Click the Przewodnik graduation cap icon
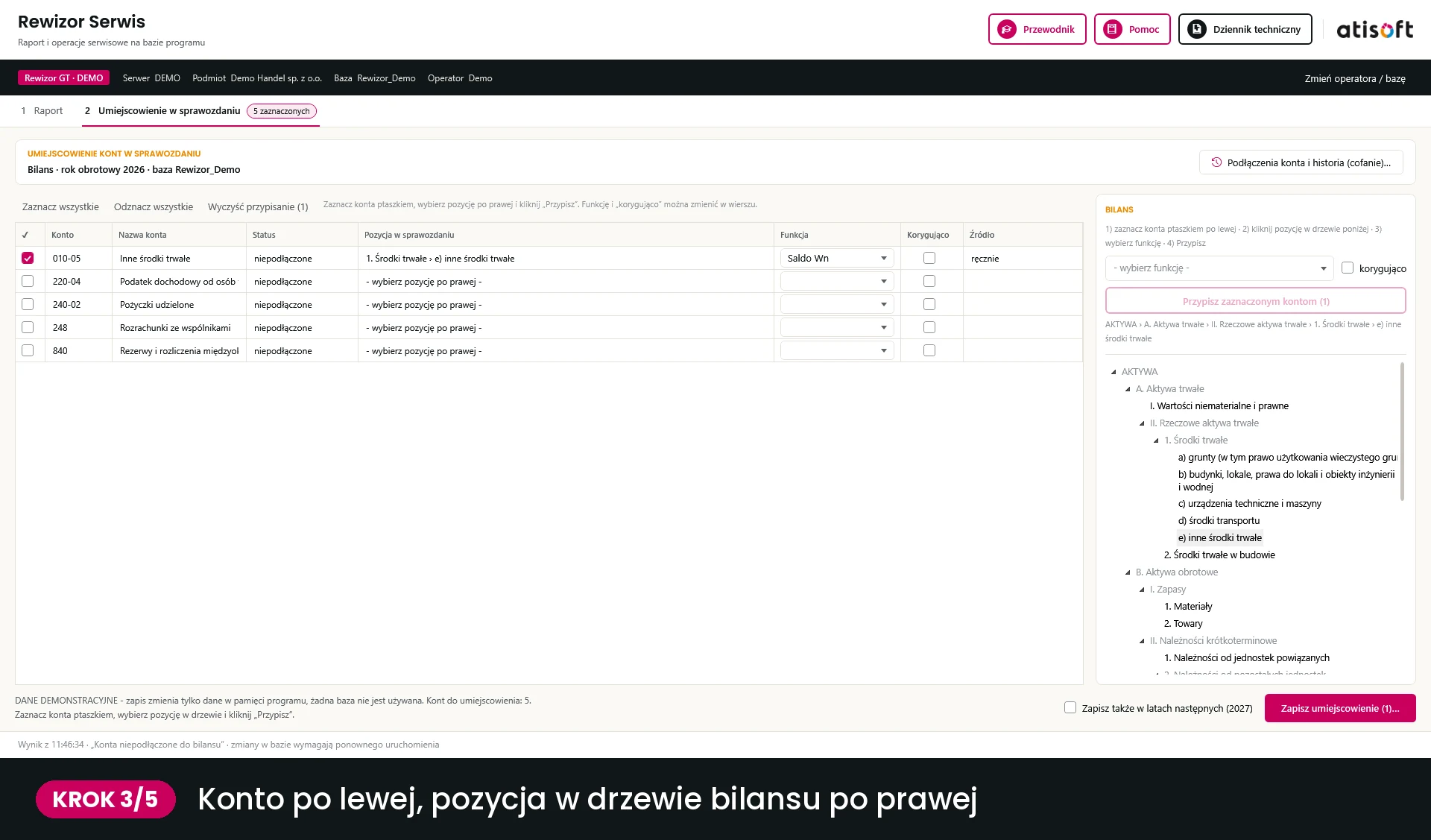1431x840 pixels. 1007,29
